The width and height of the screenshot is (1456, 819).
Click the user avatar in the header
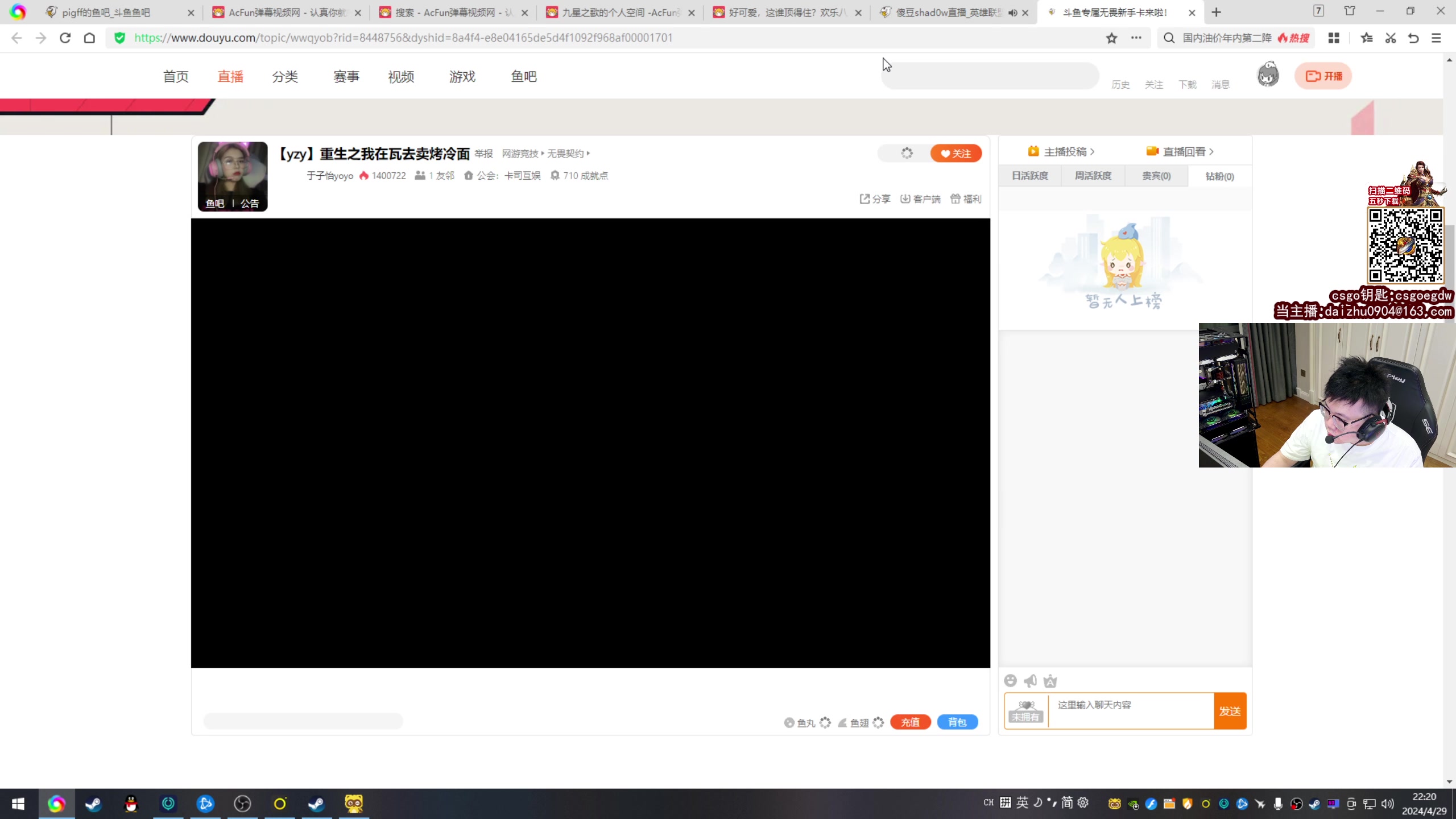(x=1268, y=75)
